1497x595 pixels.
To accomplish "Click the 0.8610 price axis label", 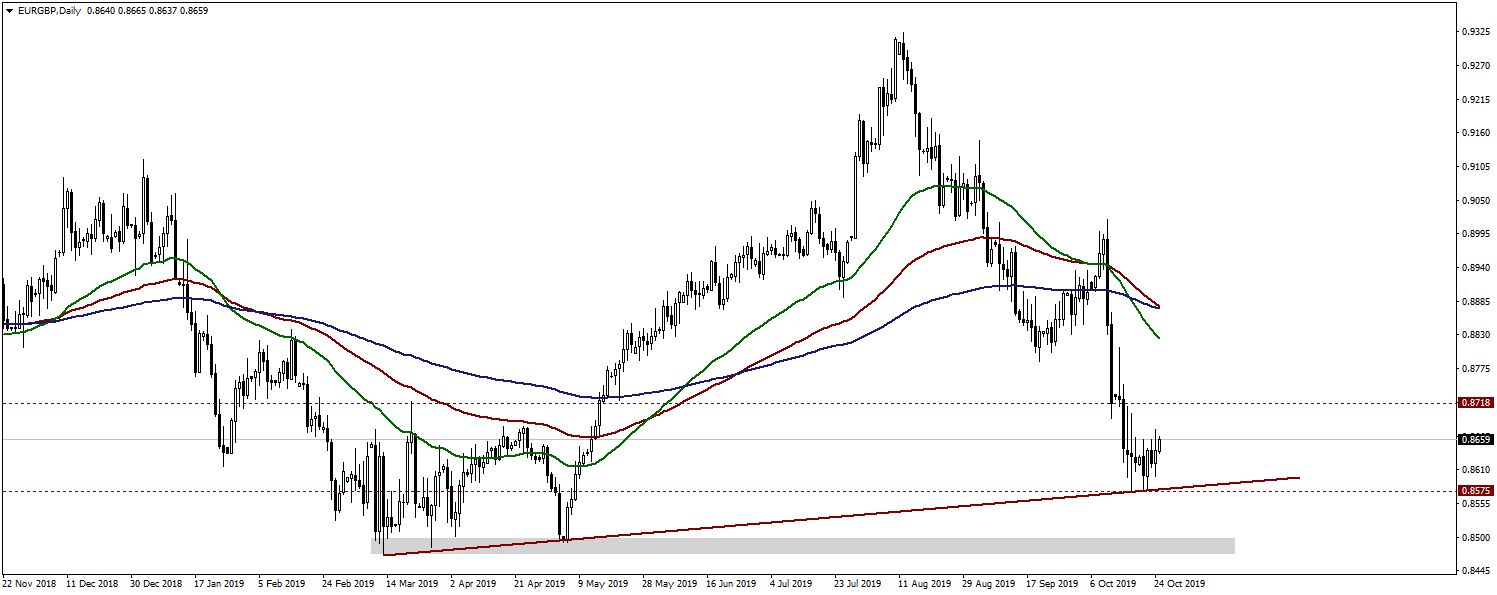I will pos(1475,470).
